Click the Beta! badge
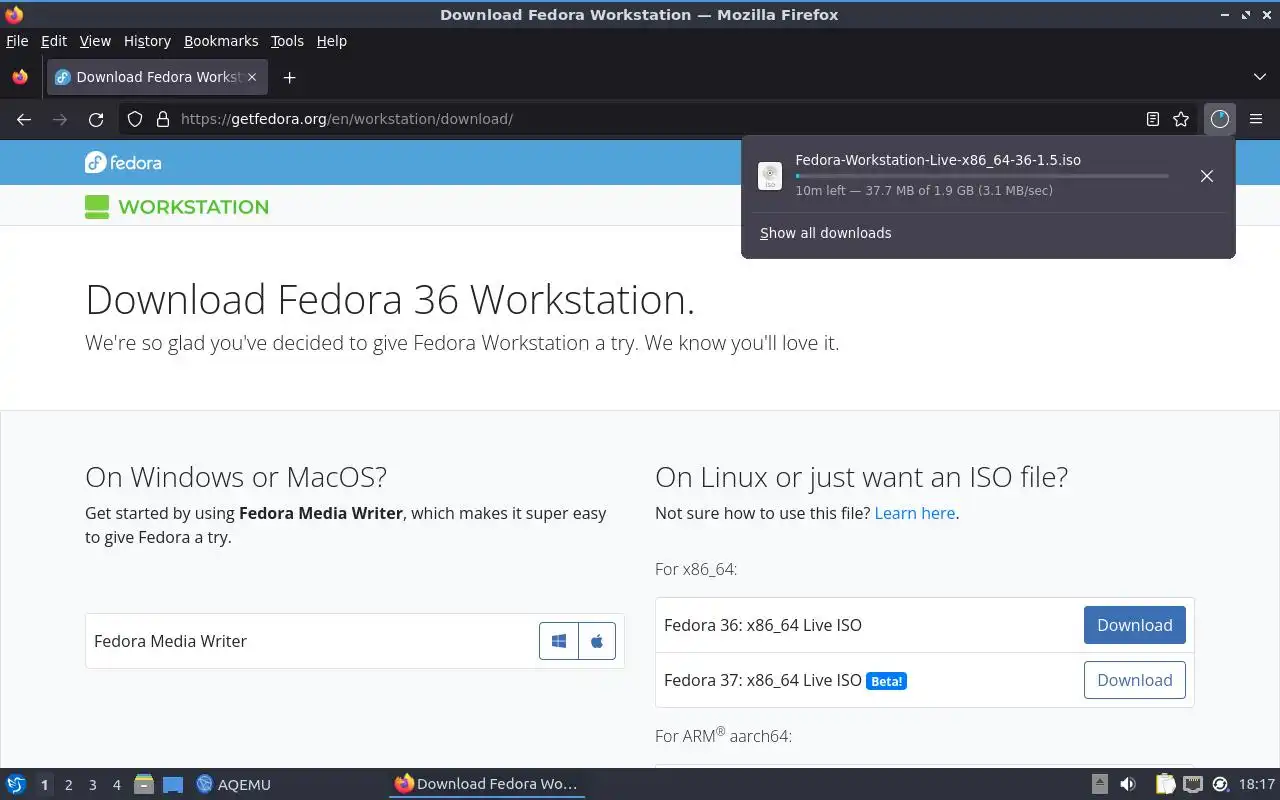Screen dimensions: 1280x800 [886, 681]
